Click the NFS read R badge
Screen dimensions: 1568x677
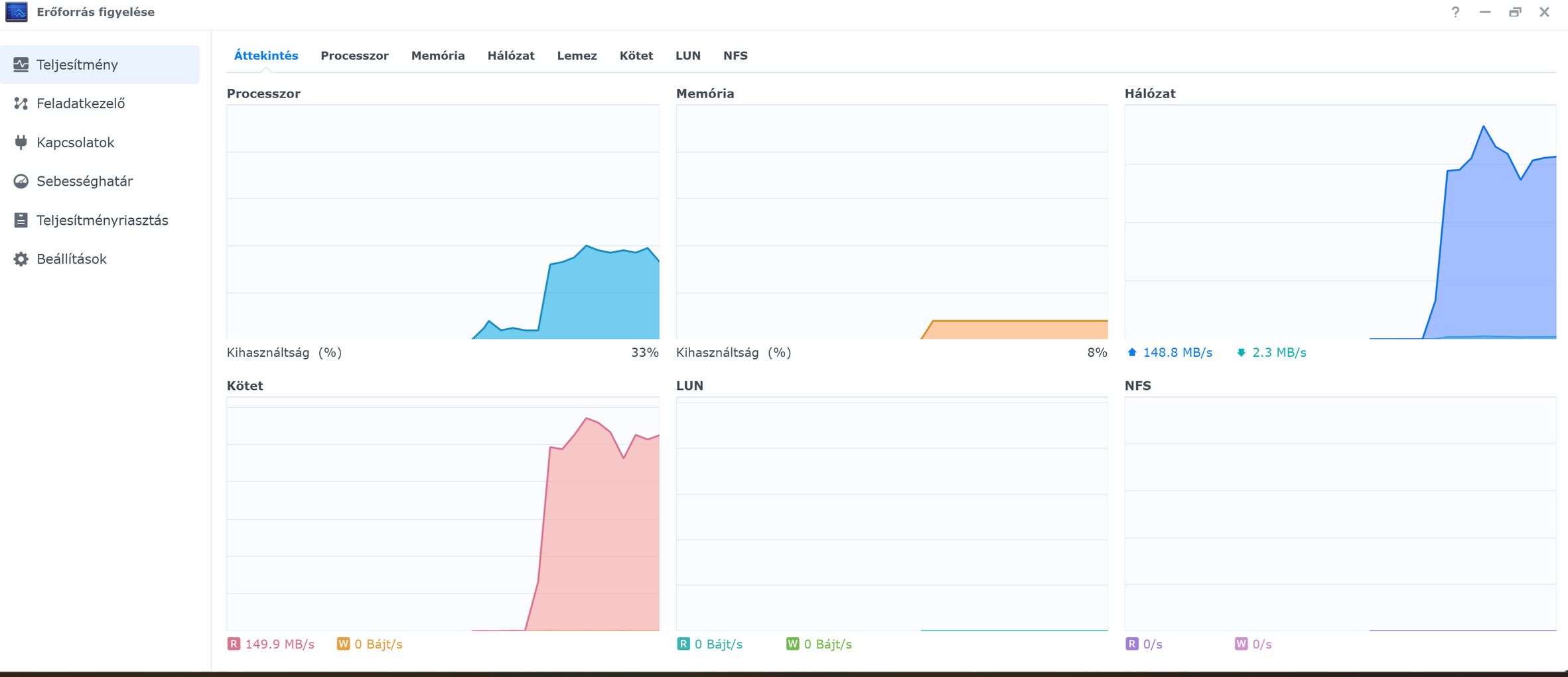(1131, 644)
